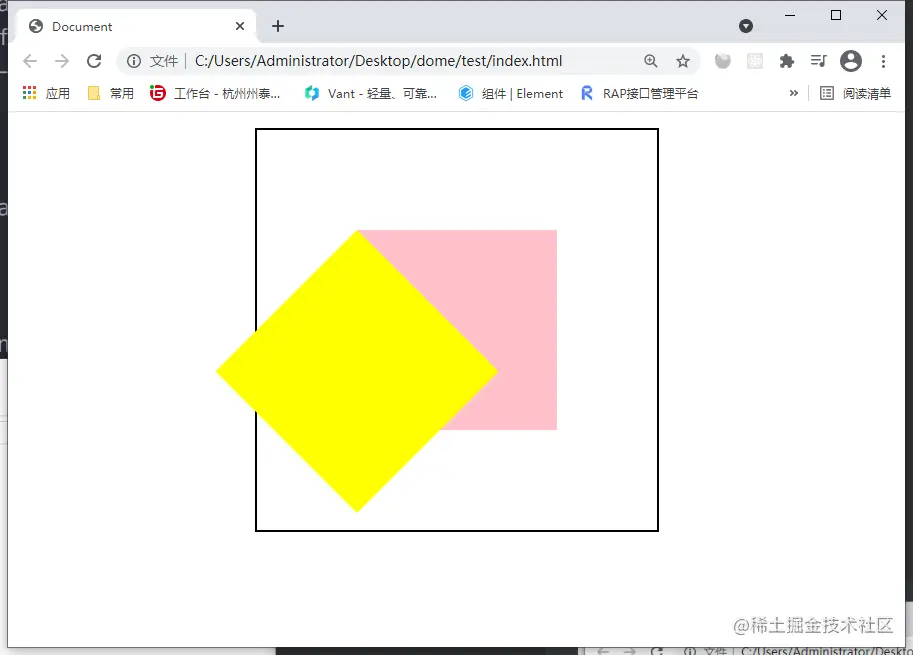The height and width of the screenshot is (655, 913).
Task: Click the zoom magnifier in the address bar
Action: click(x=651, y=61)
